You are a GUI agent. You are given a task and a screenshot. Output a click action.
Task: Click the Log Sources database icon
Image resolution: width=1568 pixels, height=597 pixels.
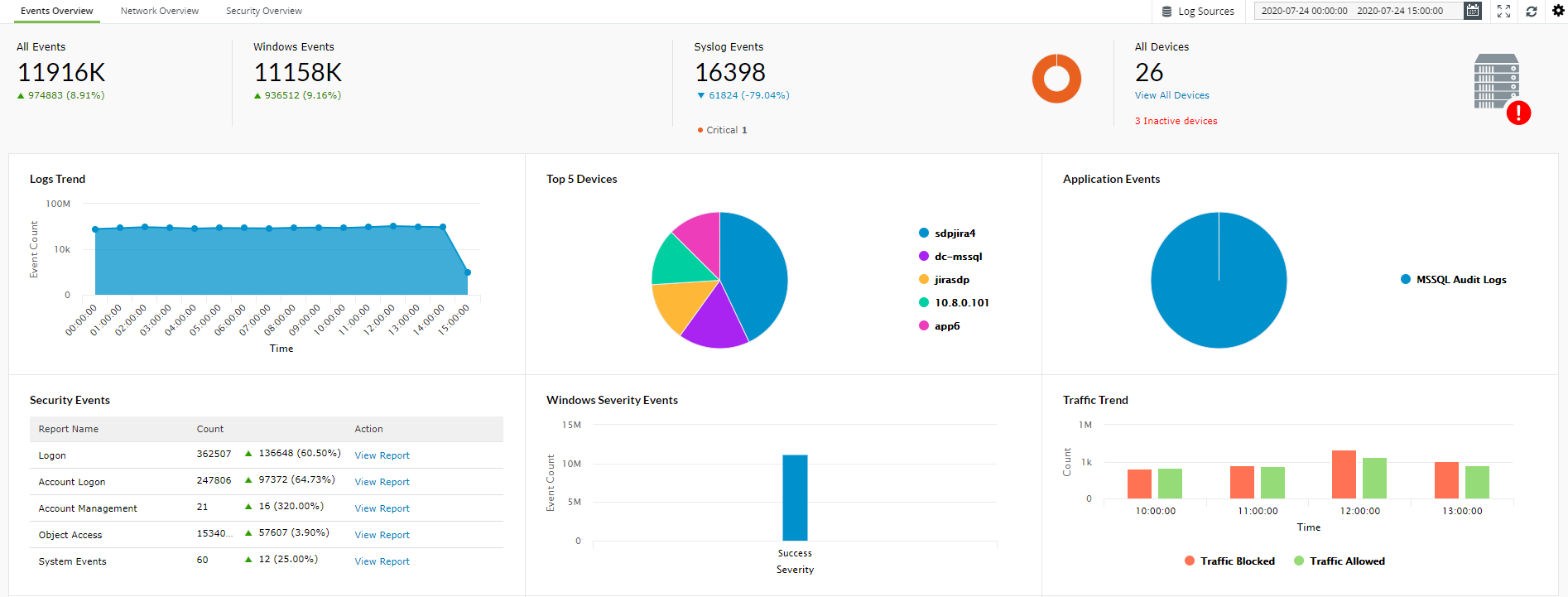pos(1166,12)
